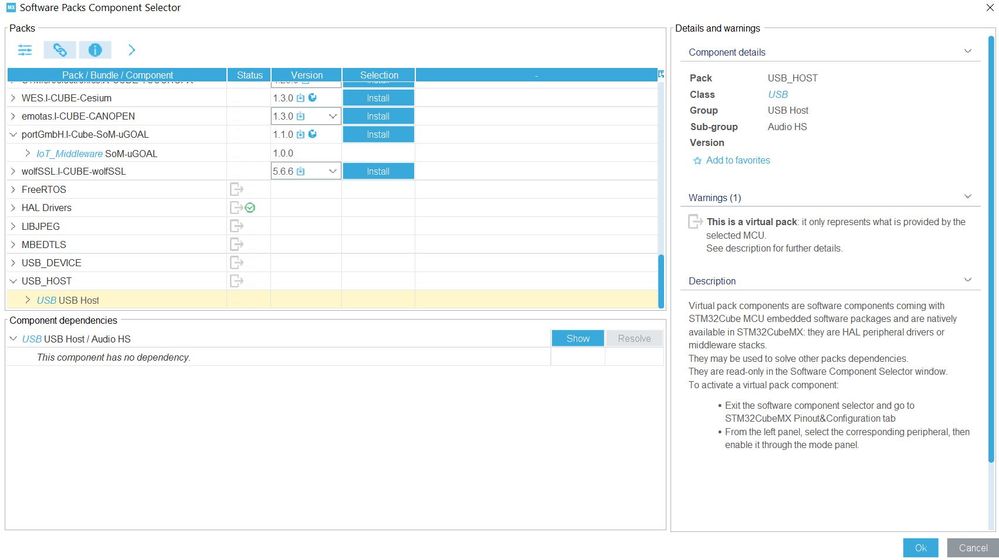Install the portGmbH SoM-uGOAL pack

pyautogui.click(x=378, y=134)
